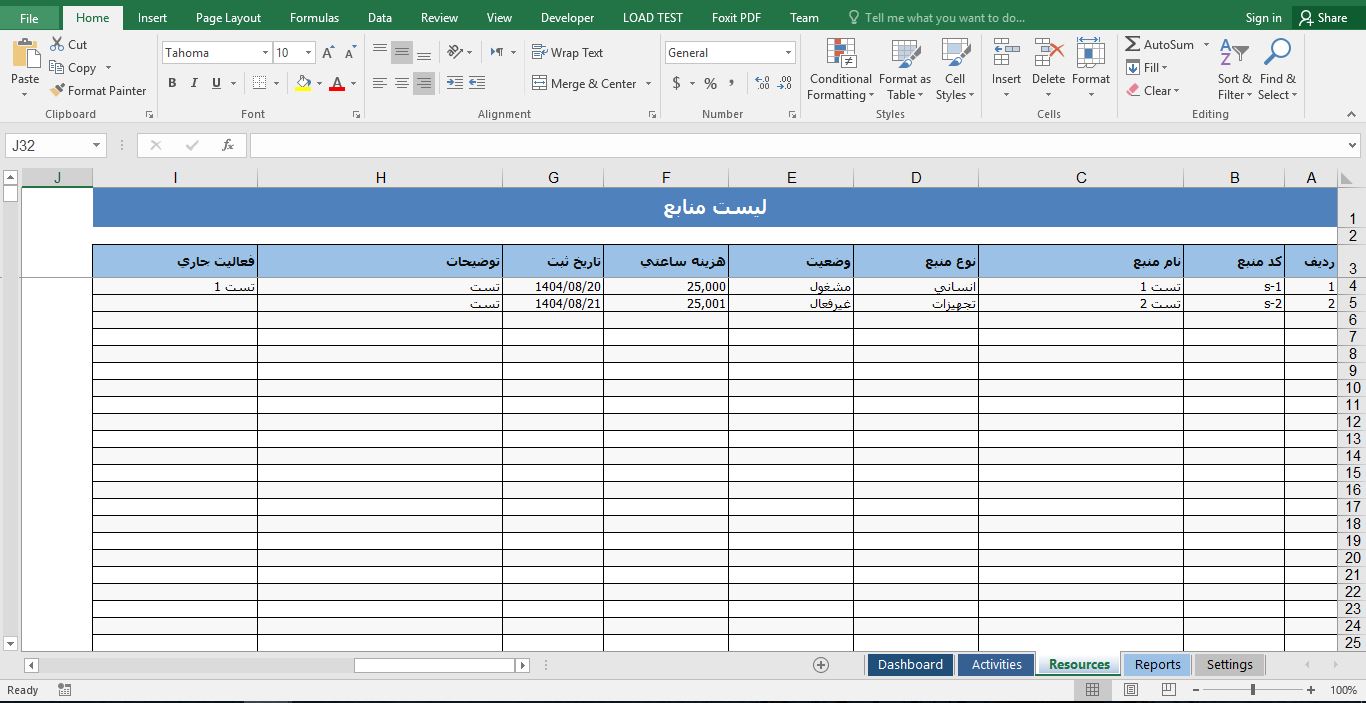
Task: Click Sign in link
Action: click(1263, 17)
